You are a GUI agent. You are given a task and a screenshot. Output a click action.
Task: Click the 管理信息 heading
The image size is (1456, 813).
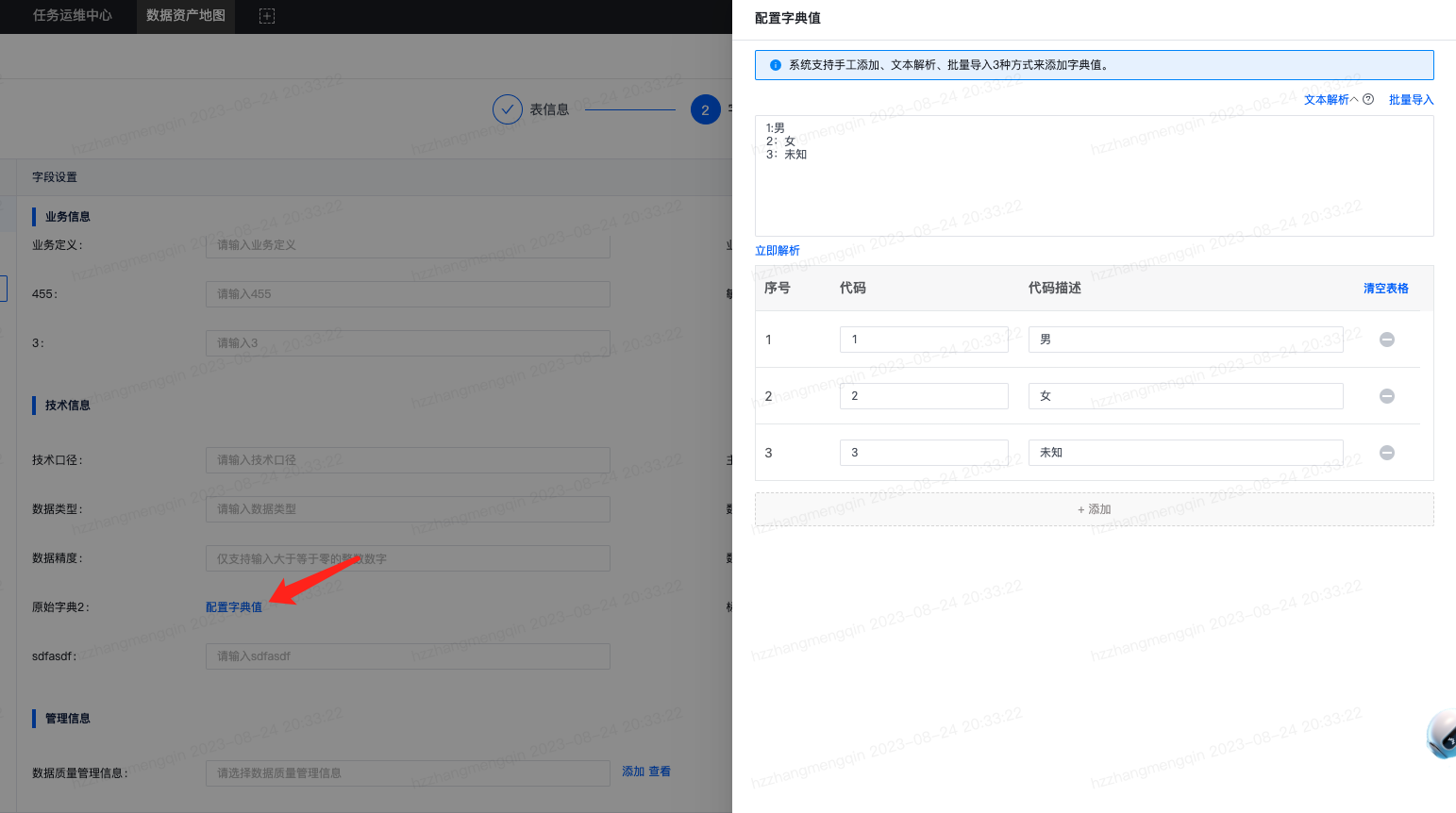point(68,719)
